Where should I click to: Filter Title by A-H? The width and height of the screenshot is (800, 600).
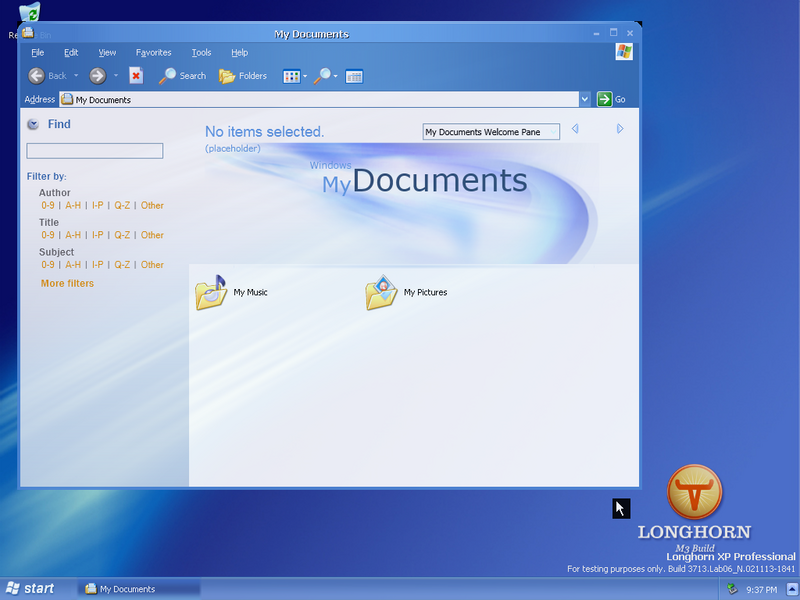click(x=73, y=235)
